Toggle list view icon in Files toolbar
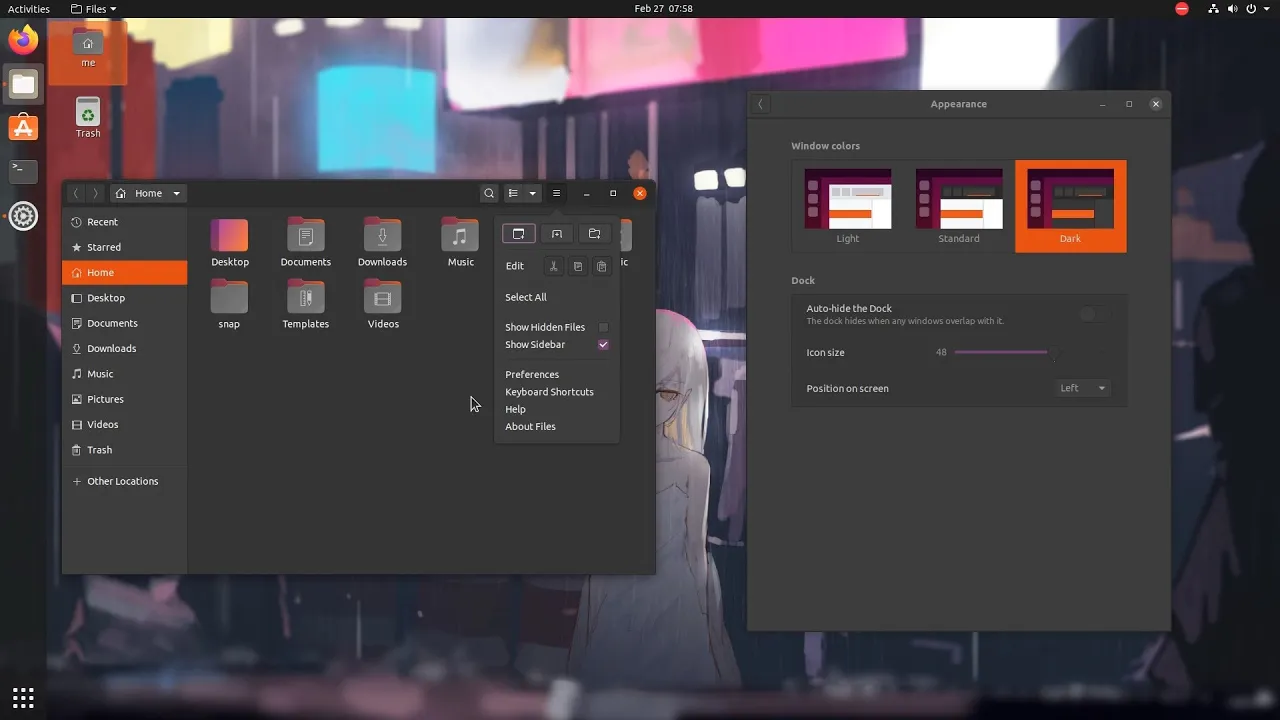The image size is (1280, 720). pos(513,193)
